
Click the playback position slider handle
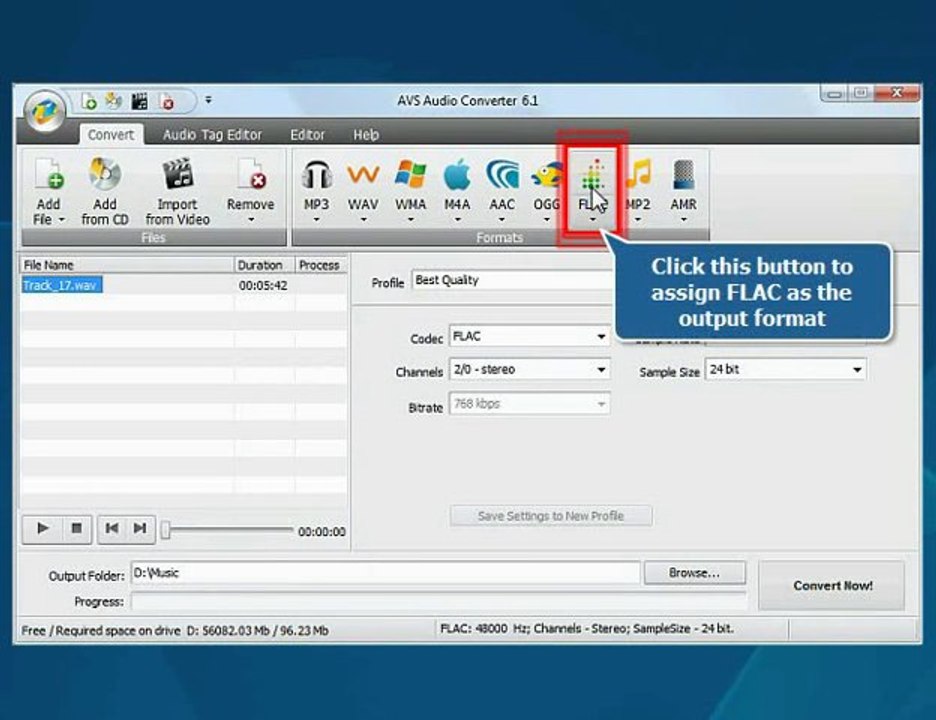tap(166, 530)
